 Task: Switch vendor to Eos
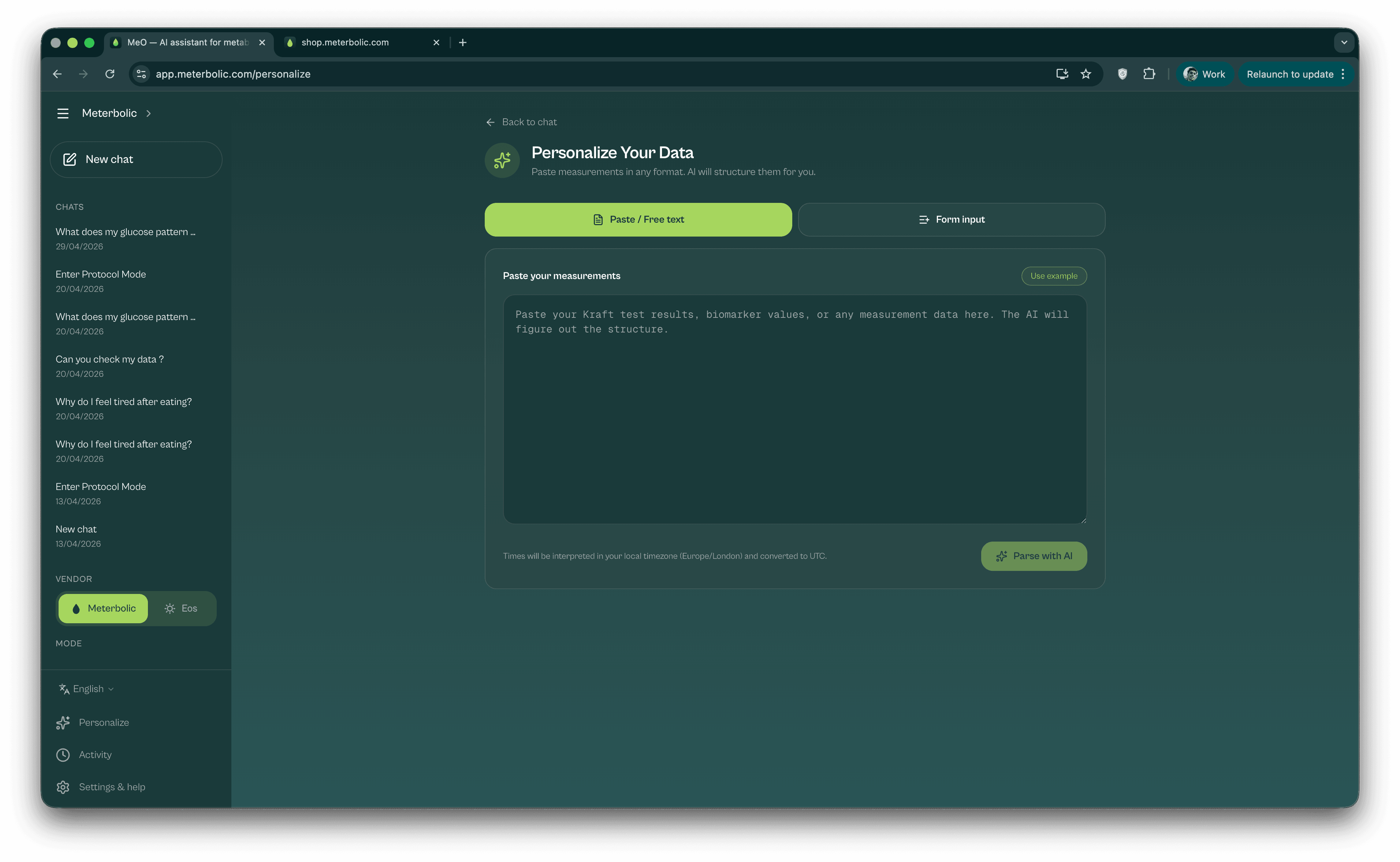180,608
